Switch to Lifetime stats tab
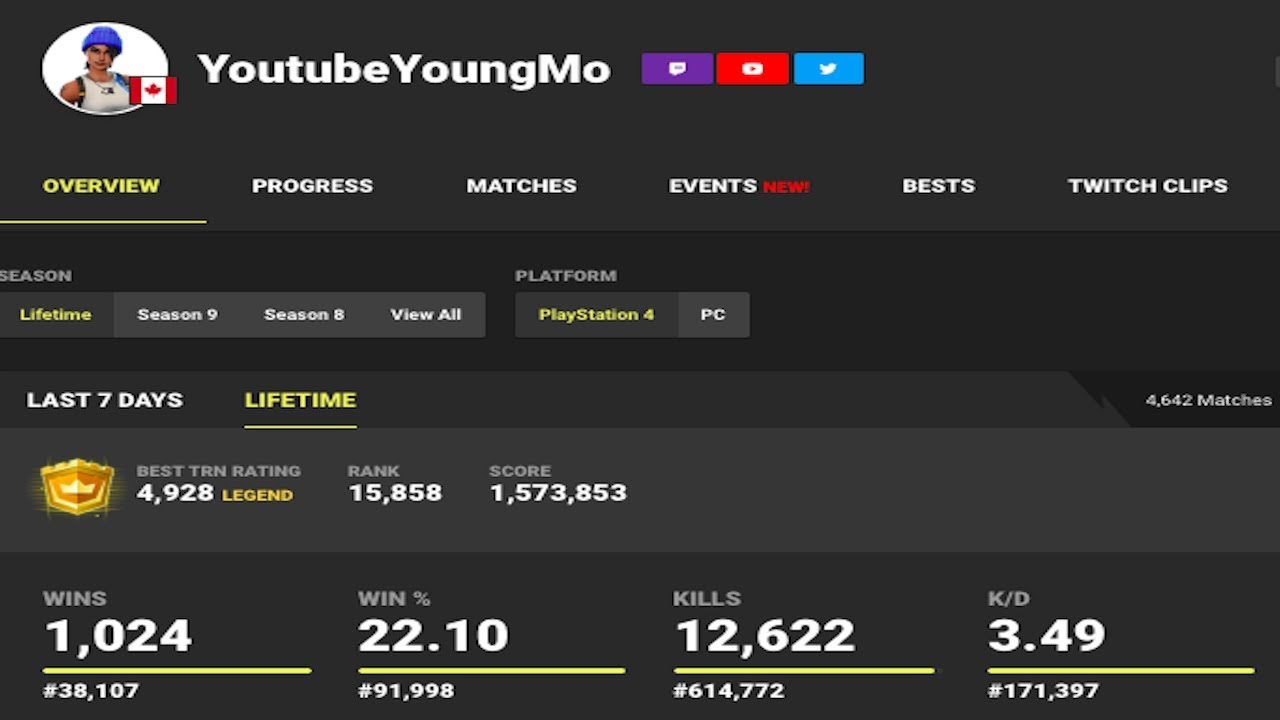This screenshot has width=1280, height=720. tap(300, 400)
